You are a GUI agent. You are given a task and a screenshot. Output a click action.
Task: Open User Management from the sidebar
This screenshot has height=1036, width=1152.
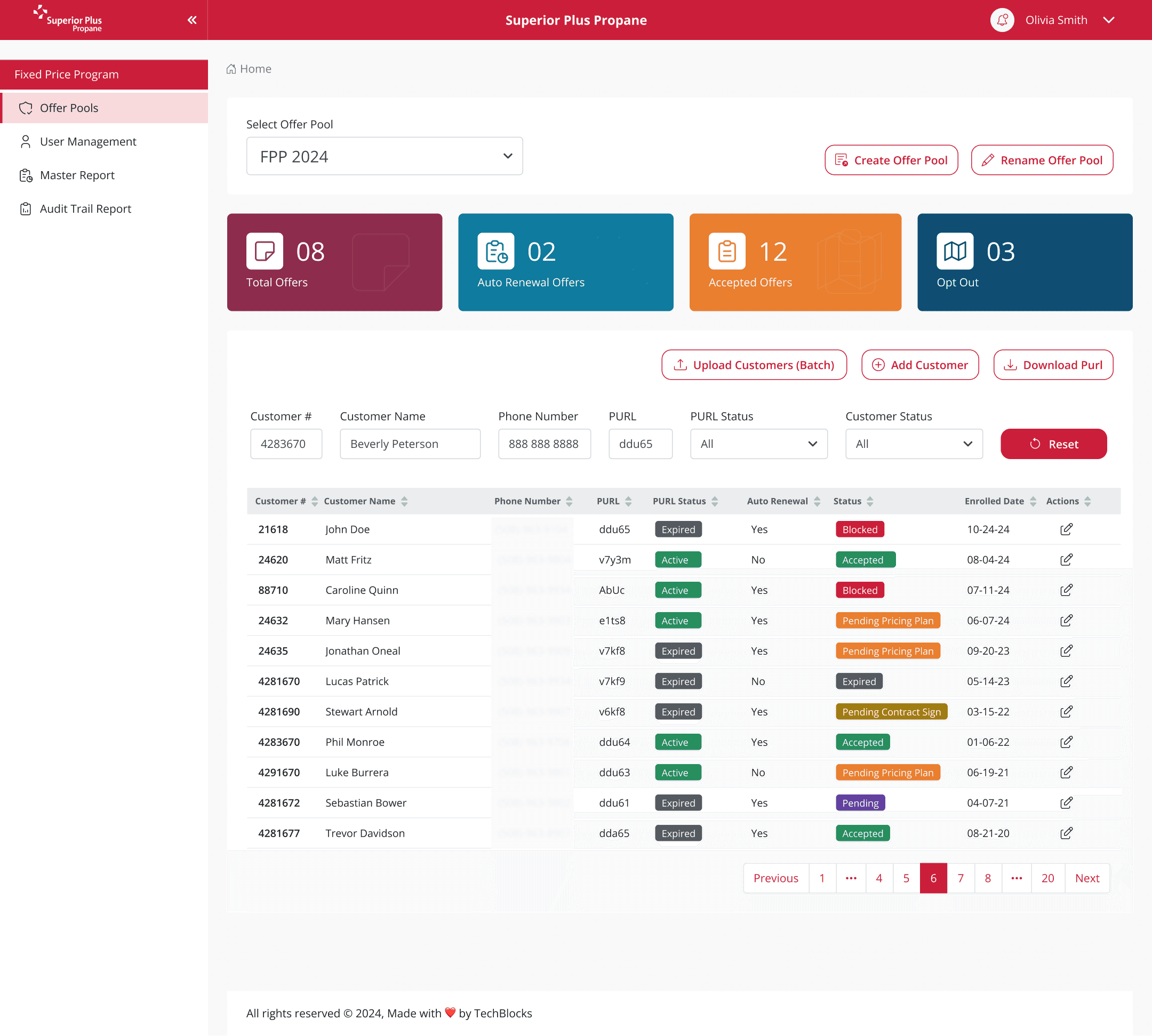point(87,141)
